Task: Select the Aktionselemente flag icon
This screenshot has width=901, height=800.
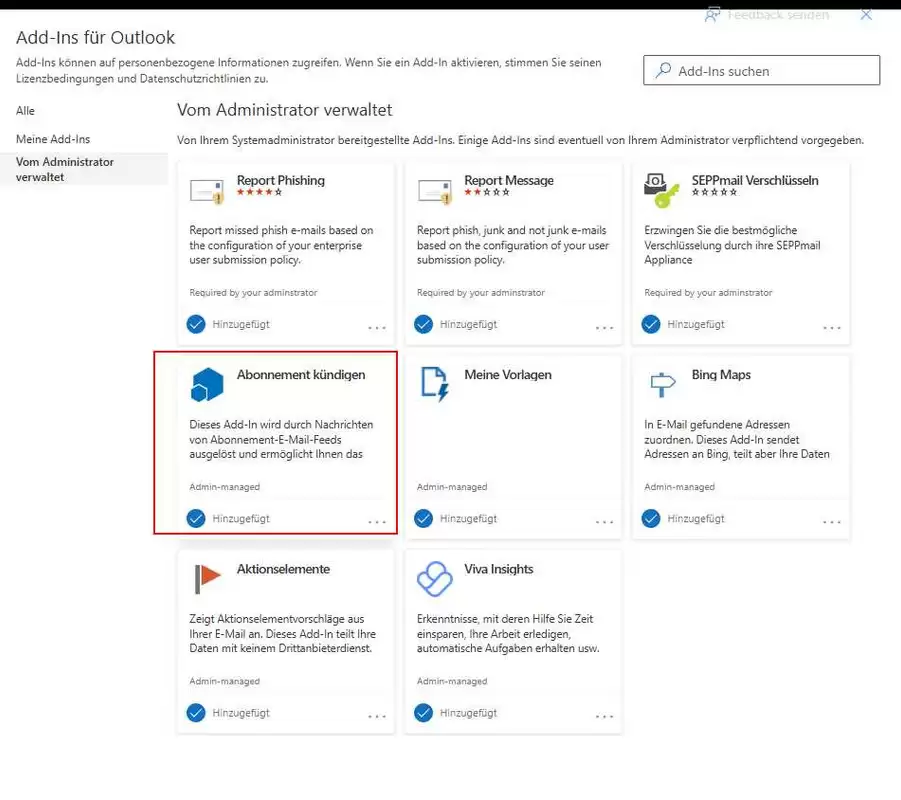Action: (207, 578)
